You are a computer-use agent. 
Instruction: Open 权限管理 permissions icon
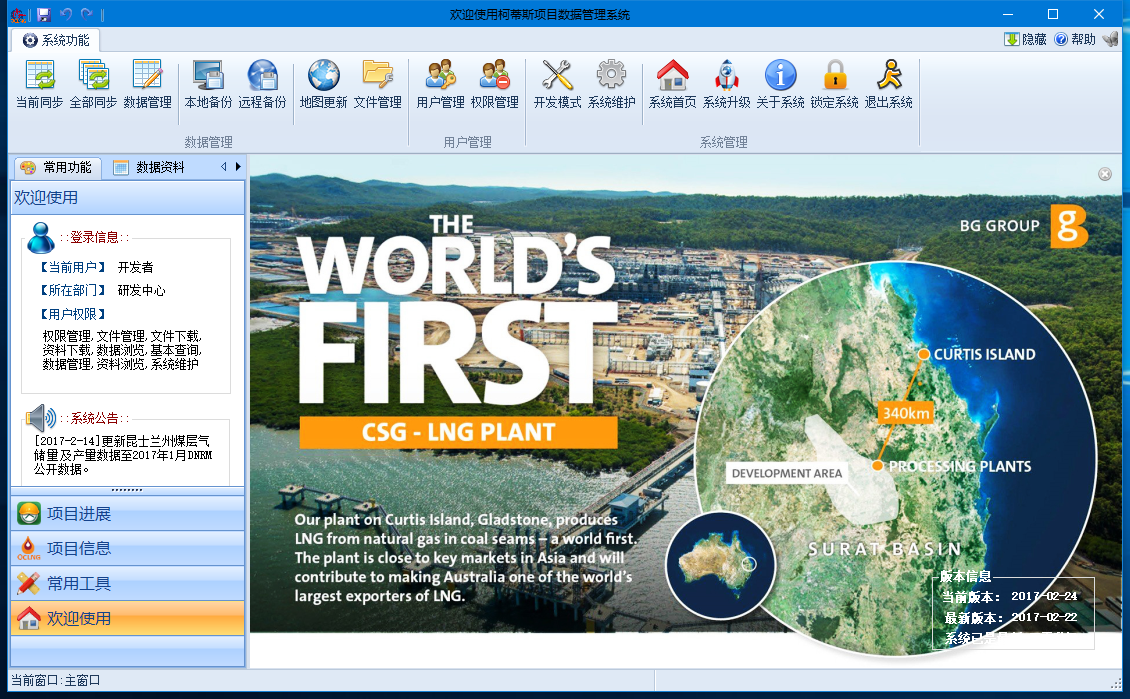click(x=494, y=84)
